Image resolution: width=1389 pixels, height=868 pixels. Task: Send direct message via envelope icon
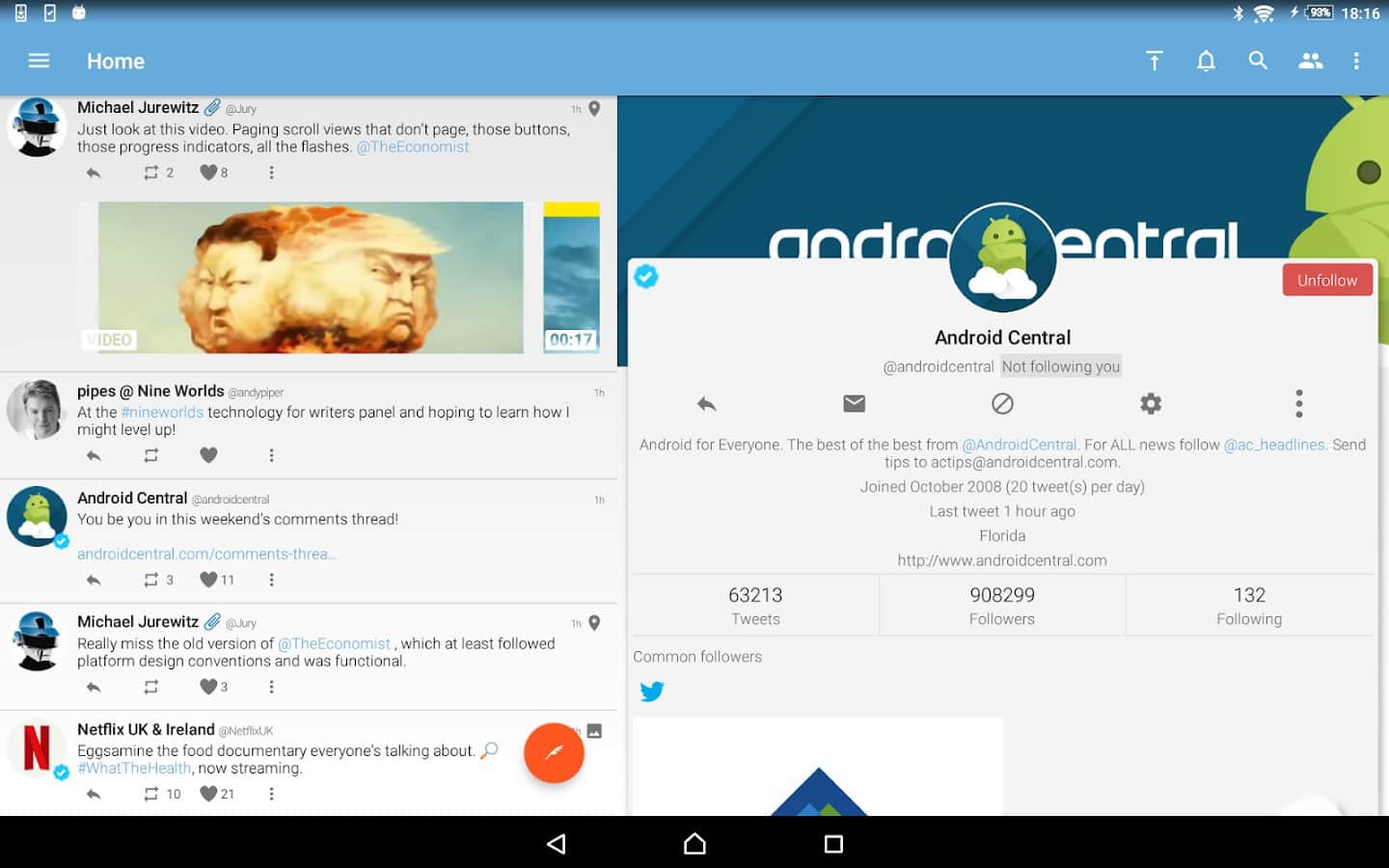[854, 403]
